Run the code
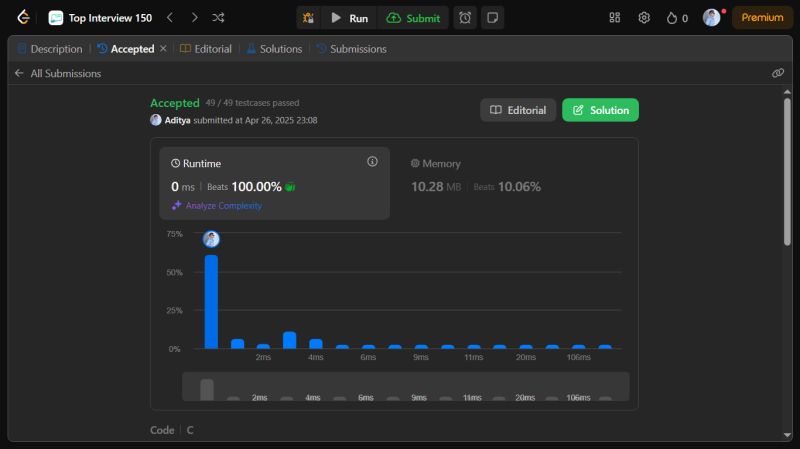The width and height of the screenshot is (800, 449). coord(349,18)
